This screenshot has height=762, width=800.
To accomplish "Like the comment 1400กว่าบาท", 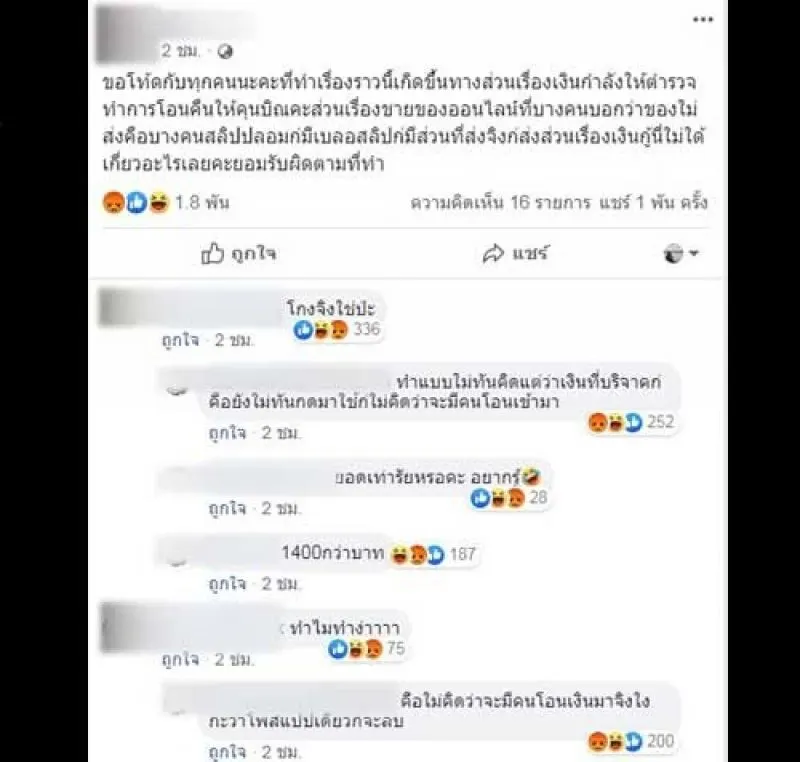I will tap(227, 583).
